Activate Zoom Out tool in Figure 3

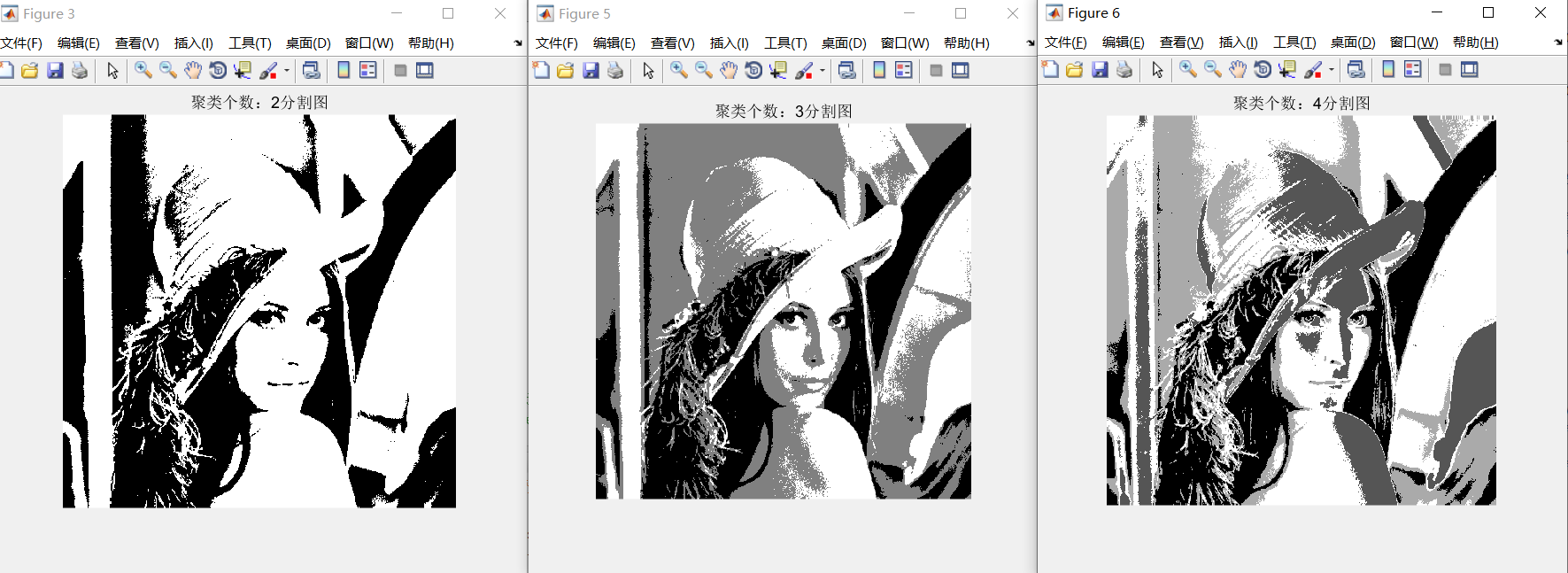168,70
